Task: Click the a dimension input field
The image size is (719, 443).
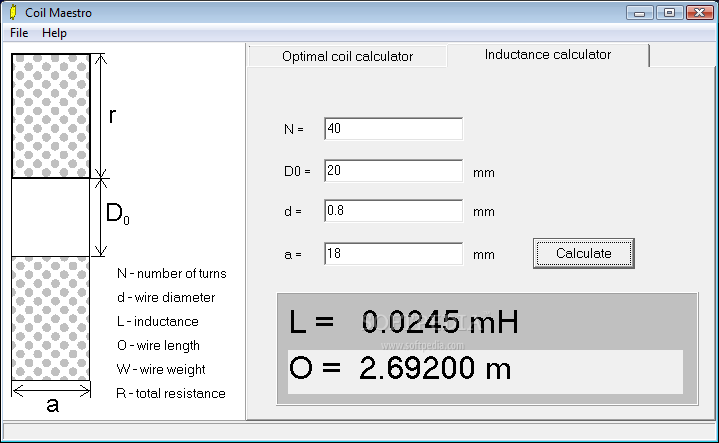Action: click(393, 254)
